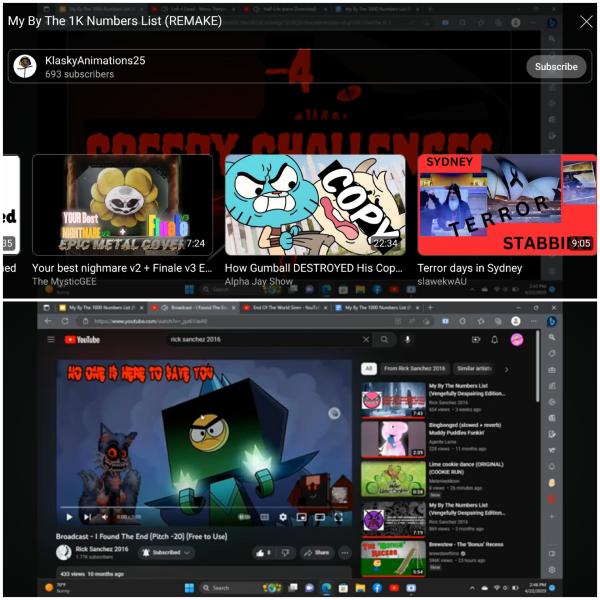Open the YouTube guide hamburger menu
The width and height of the screenshot is (600, 600).
point(51,339)
